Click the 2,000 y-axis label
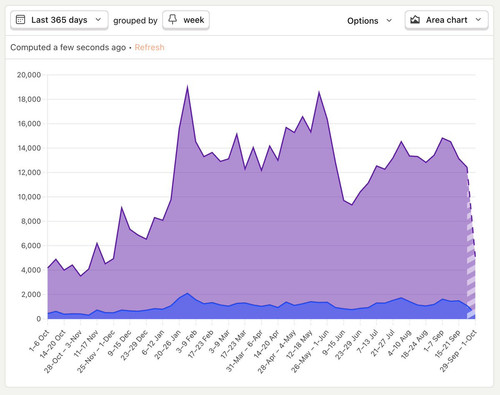The width and height of the screenshot is (500, 395). (31, 295)
